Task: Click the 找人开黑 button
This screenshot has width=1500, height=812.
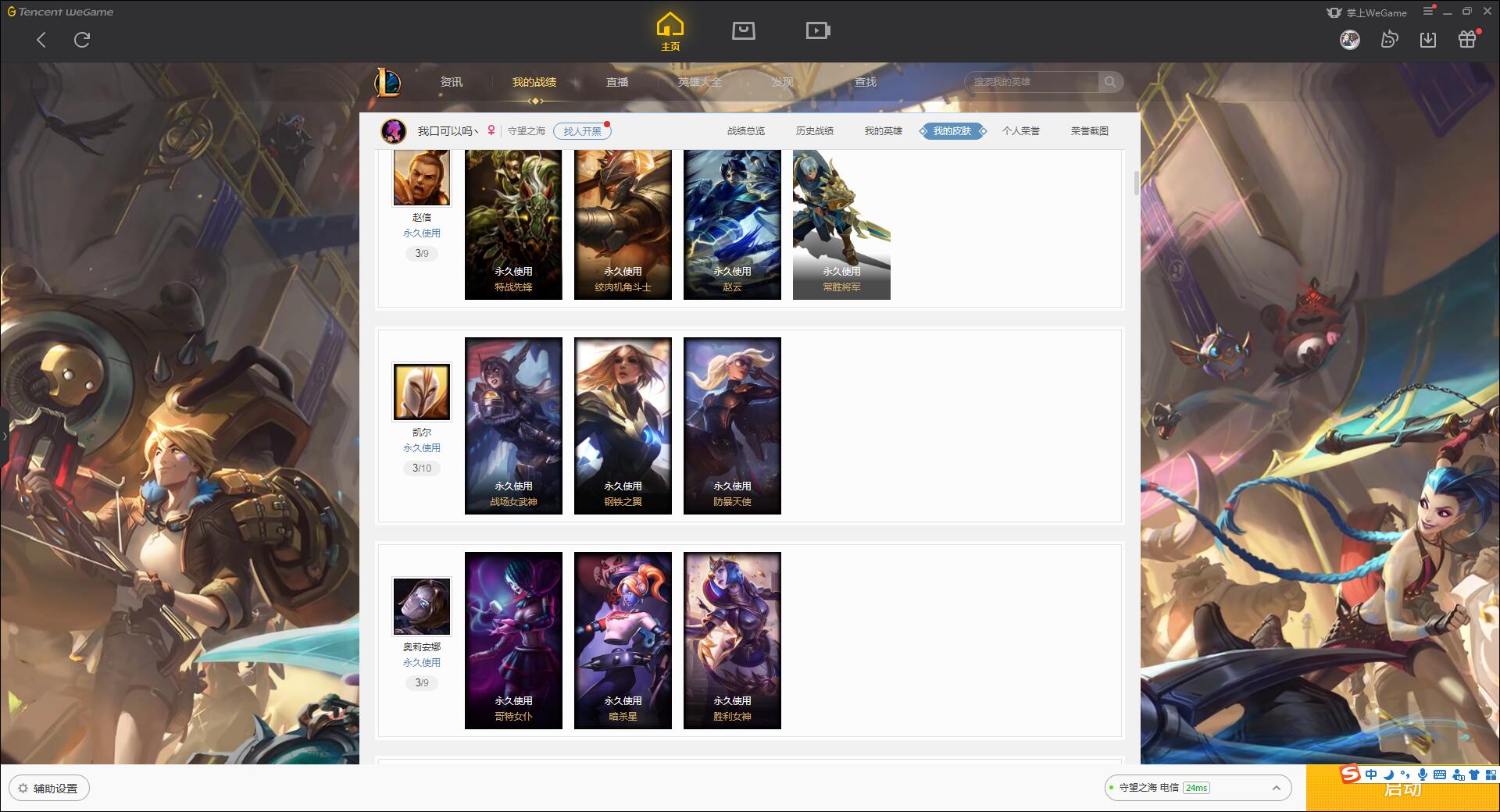Action: coord(582,131)
